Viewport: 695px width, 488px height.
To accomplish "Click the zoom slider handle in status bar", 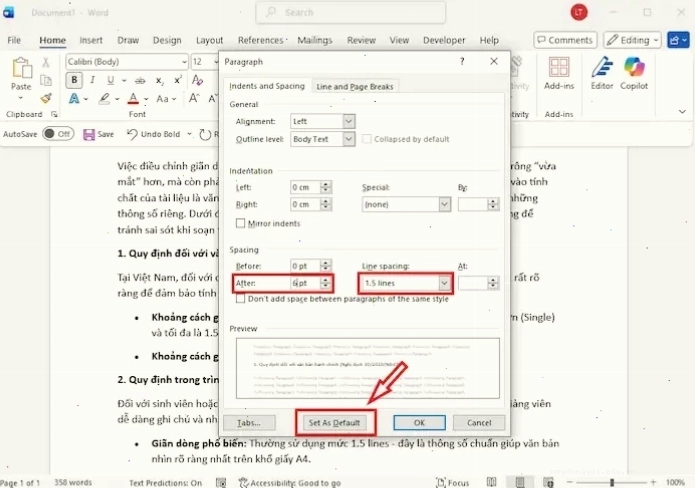I will pyautogui.click(x=612, y=482).
